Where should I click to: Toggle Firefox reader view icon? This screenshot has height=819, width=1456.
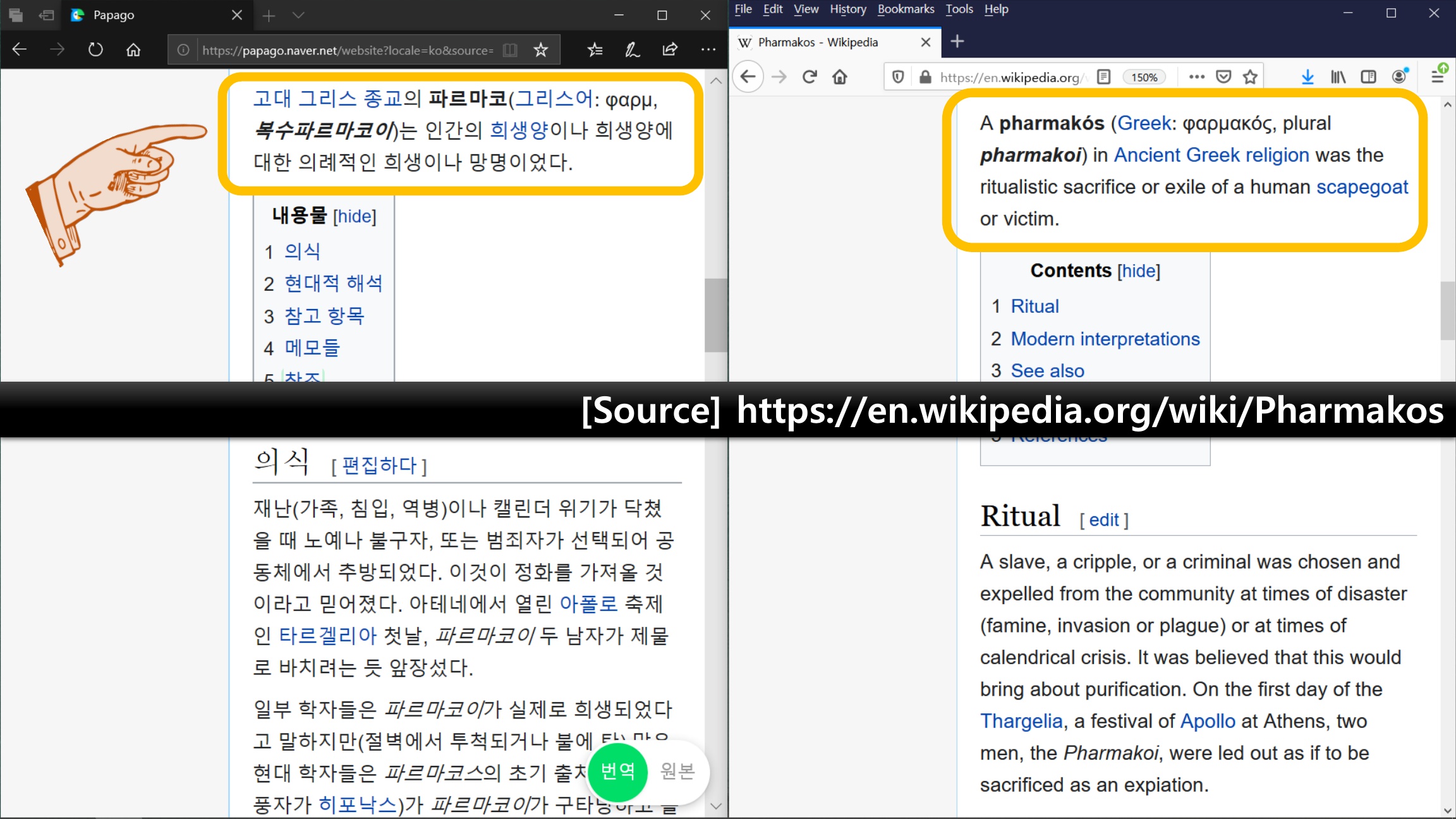(x=1103, y=77)
